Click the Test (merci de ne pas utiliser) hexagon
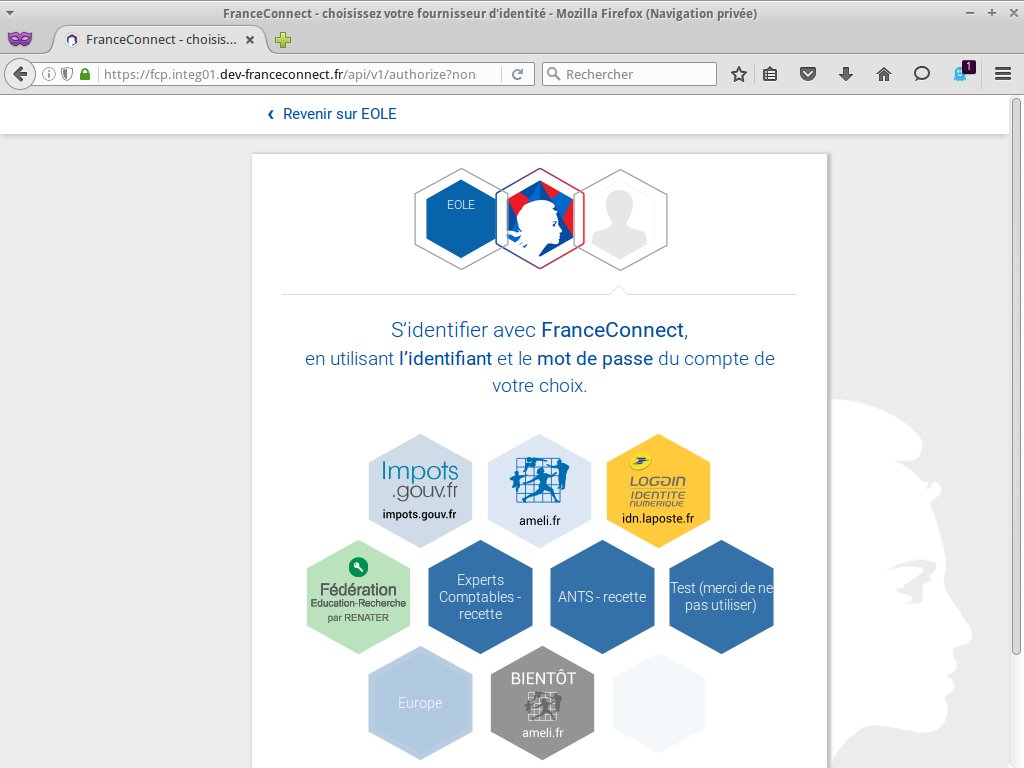Image resolution: width=1024 pixels, height=768 pixels. click(721, 597)
